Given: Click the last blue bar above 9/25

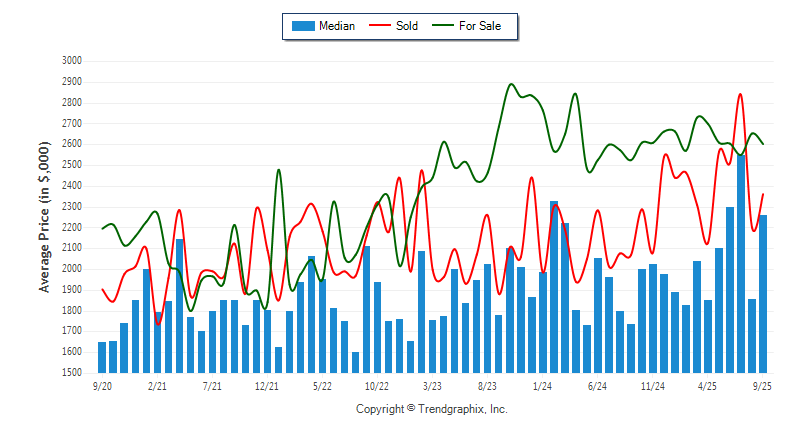Looking at the screenshot, I should (763, 293).
